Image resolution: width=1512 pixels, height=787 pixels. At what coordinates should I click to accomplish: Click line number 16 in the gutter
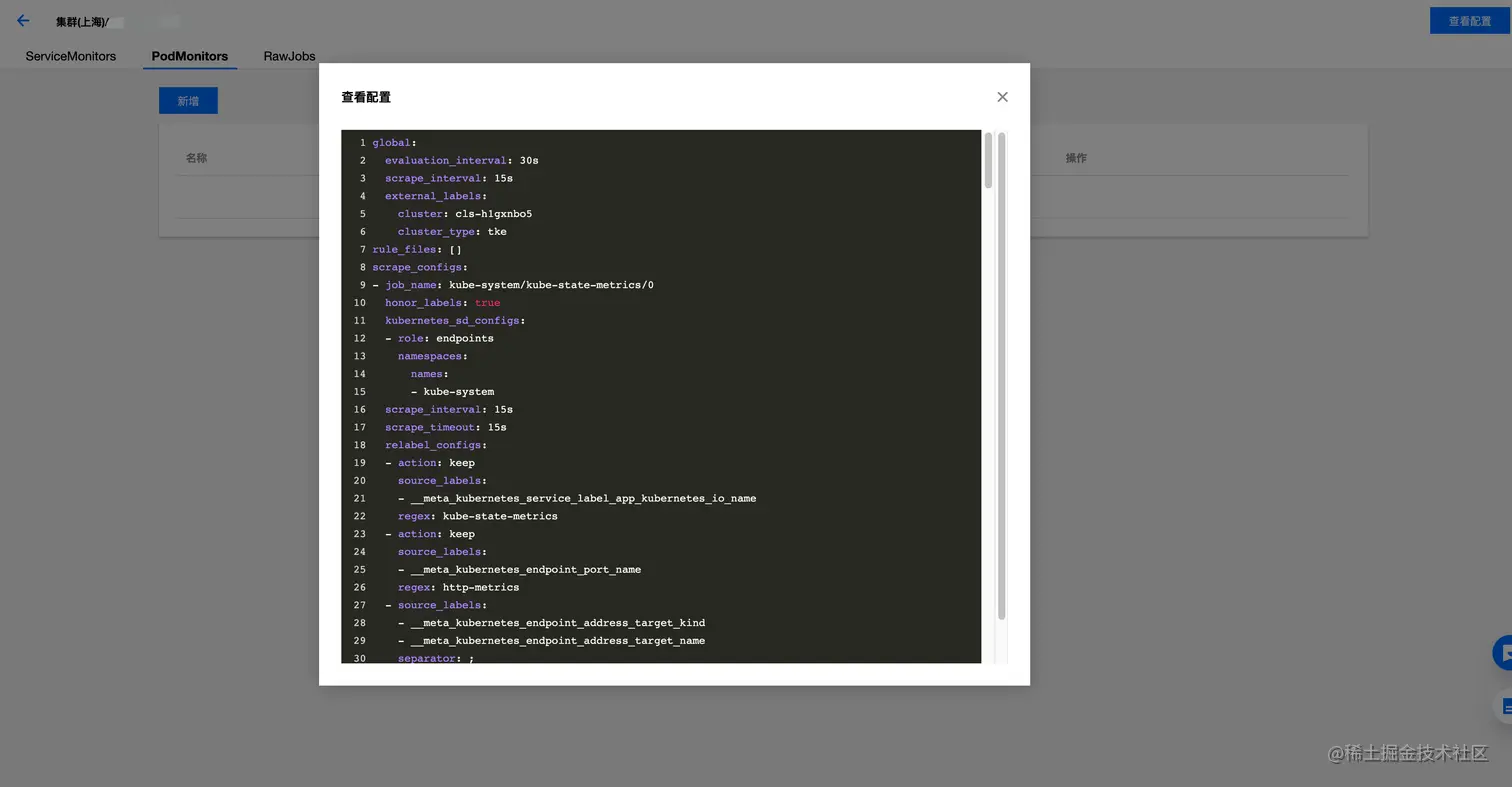click(360, 409)
